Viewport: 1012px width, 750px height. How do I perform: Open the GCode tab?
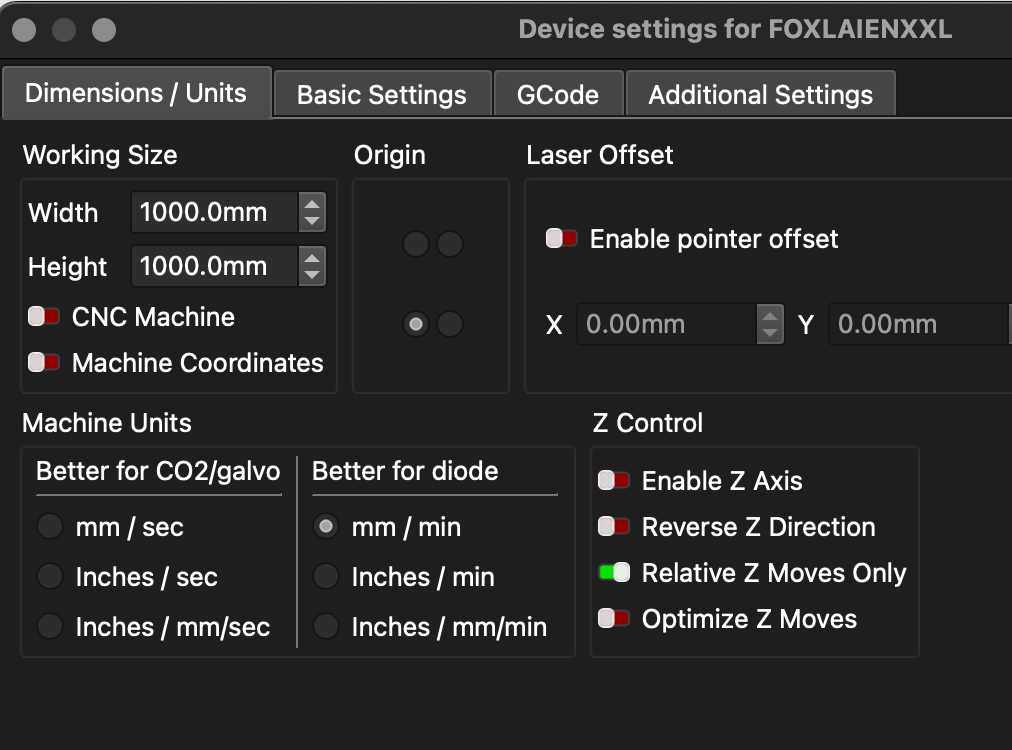(558, 95)
